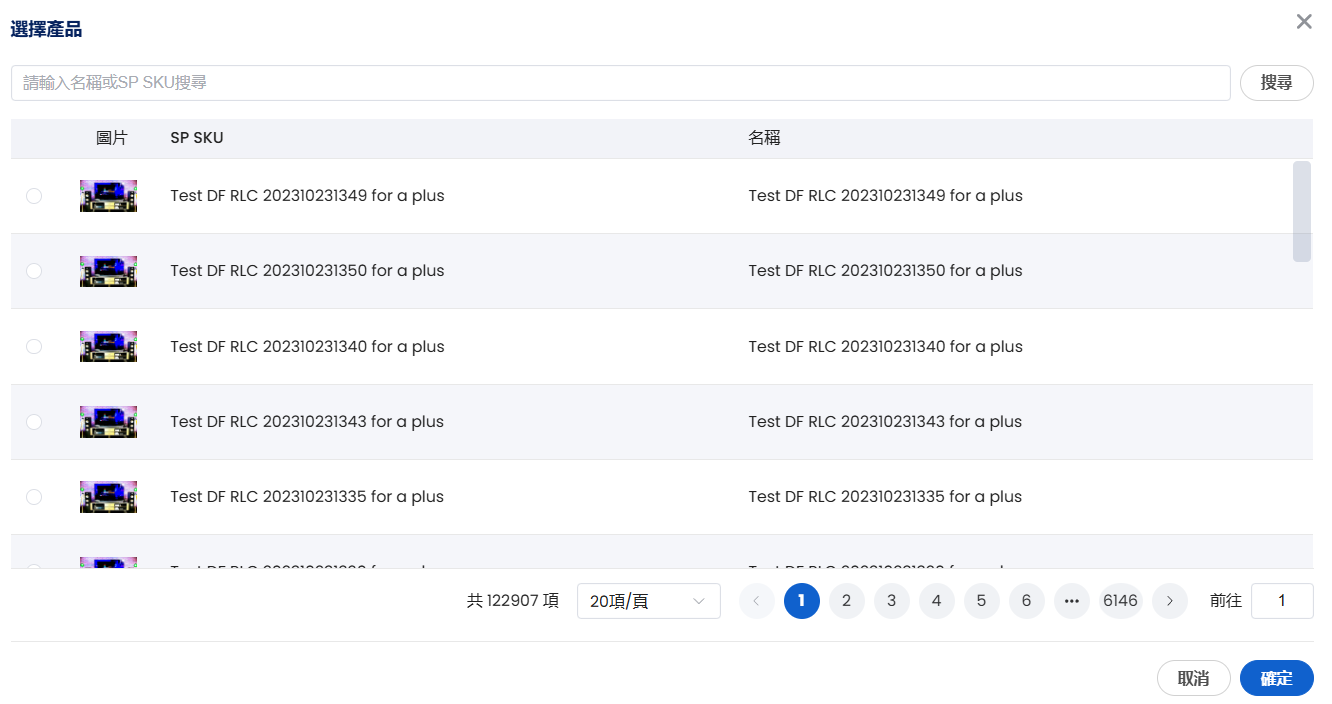
Task: Click 名稱 cell for product 202310231335
Action: point(885,497)
